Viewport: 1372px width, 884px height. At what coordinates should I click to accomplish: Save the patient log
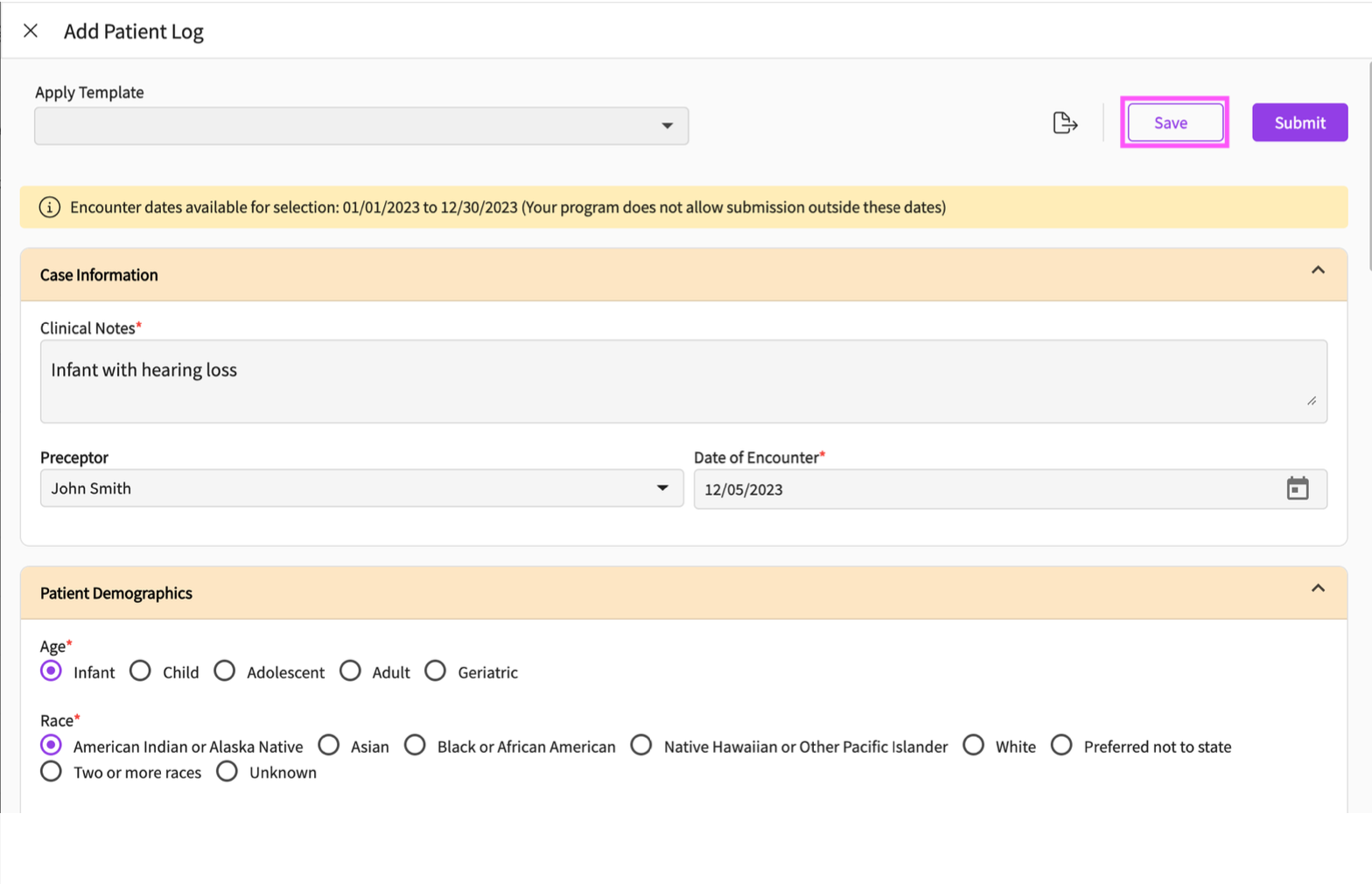1174,123
